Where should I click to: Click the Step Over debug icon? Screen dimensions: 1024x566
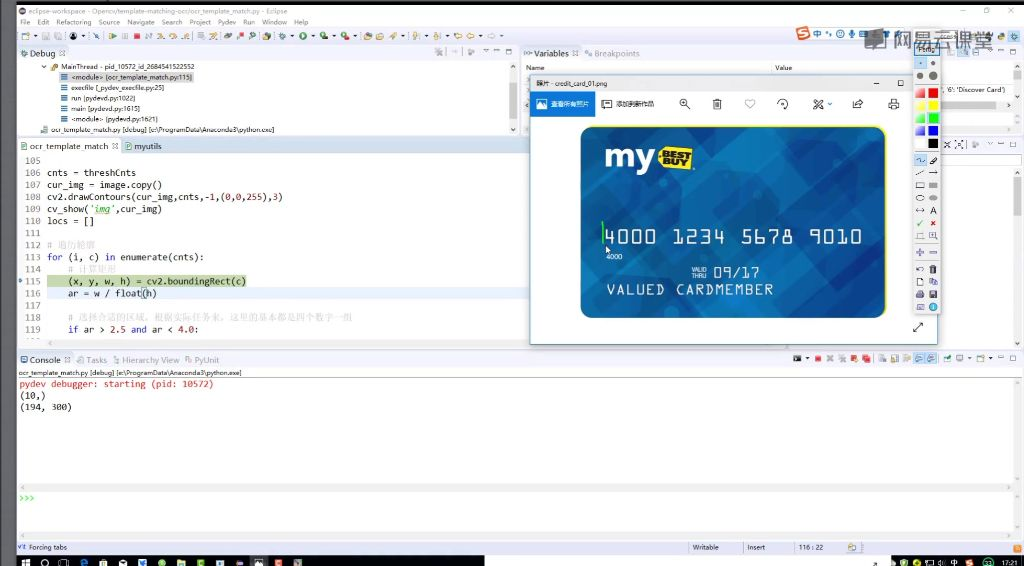[x=173, y=36]
